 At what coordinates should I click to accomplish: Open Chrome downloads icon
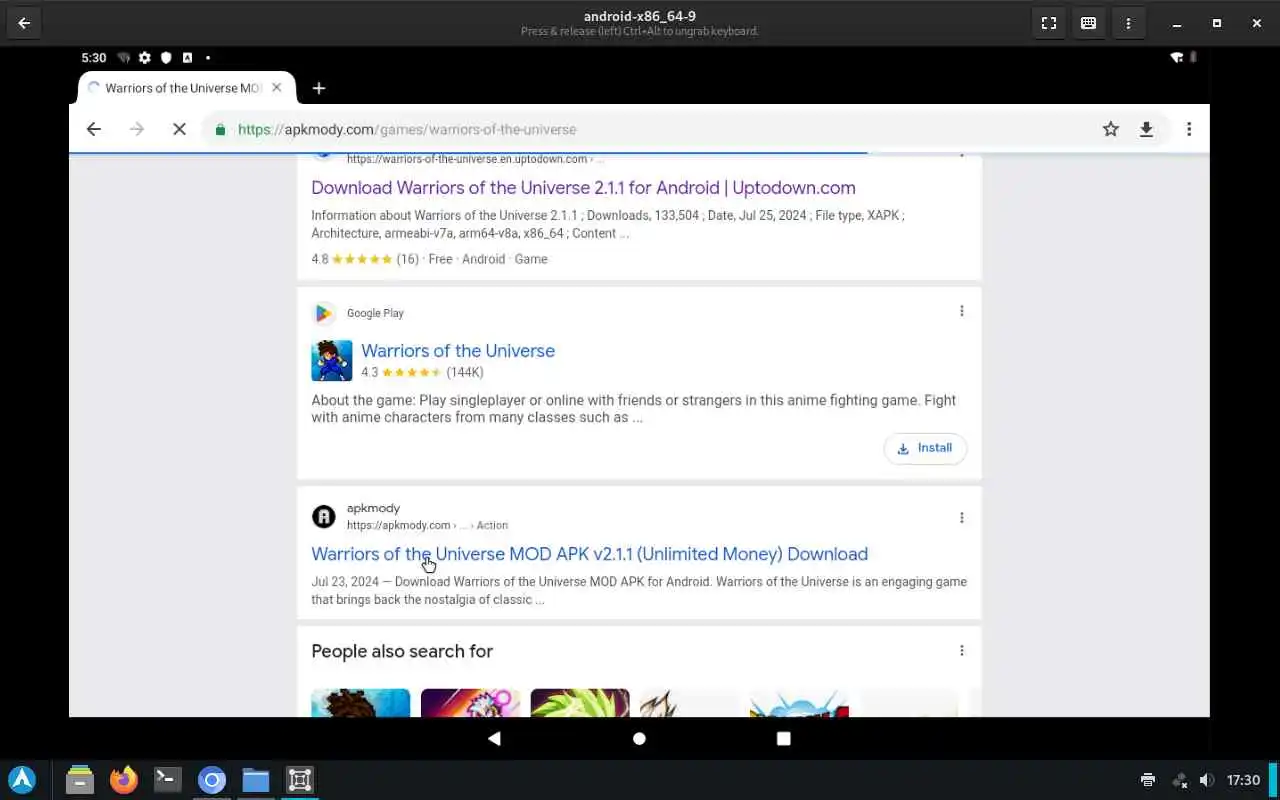pyautogui.click(x=1147, y=129)
